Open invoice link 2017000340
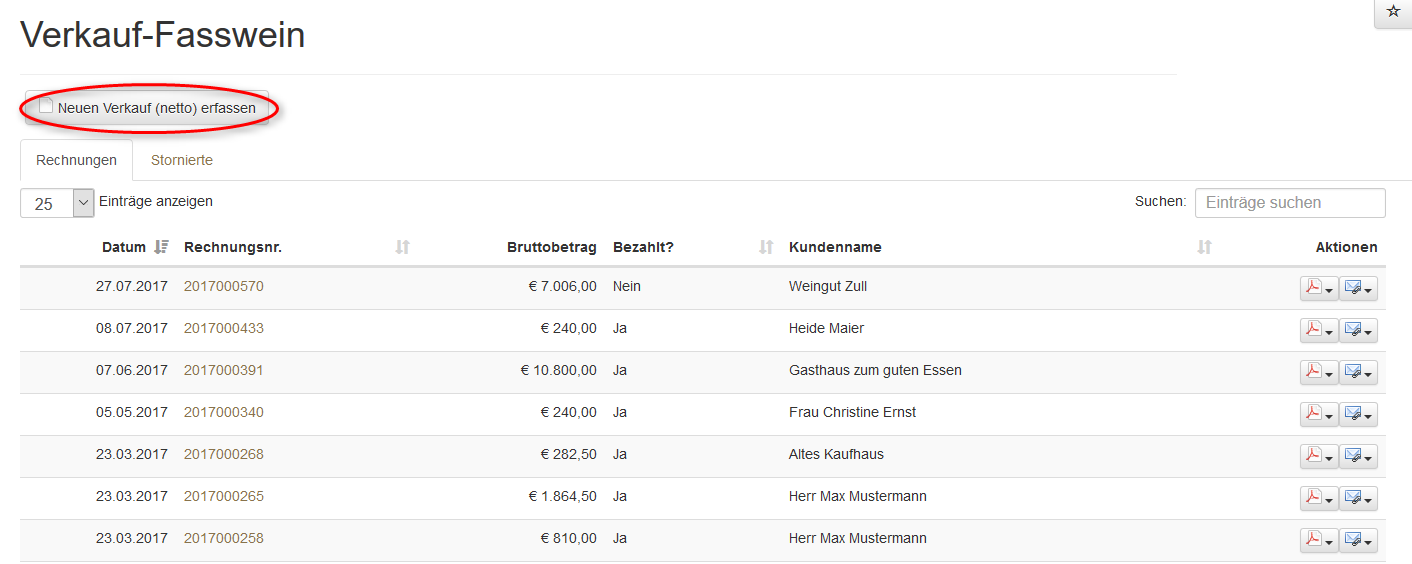 tap(224, 412)
